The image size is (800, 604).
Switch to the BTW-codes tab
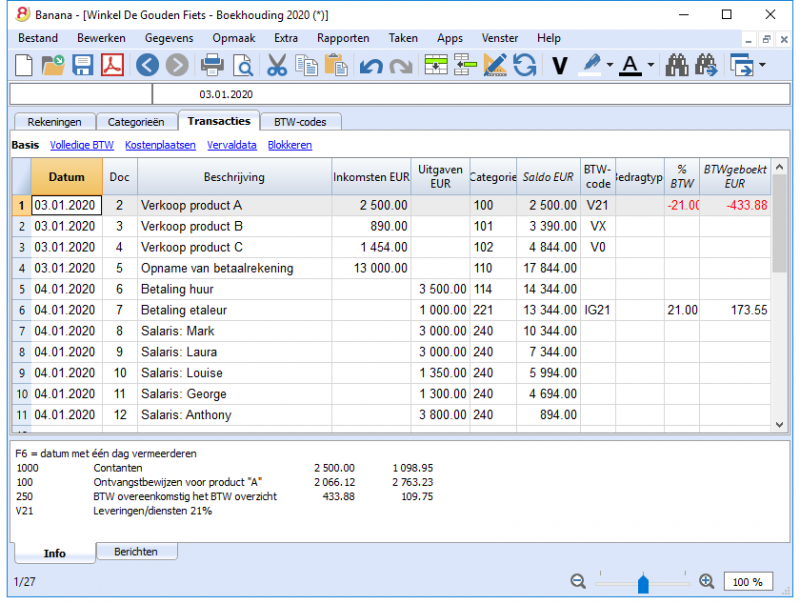click(300, 122)
